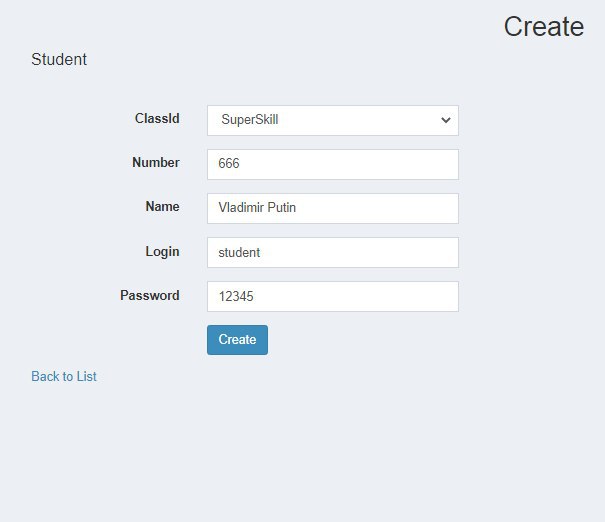This screenshot has height=522, width=605.
Task: Click the Password field label
Action: pyautogui.click(x=150, y=295)
